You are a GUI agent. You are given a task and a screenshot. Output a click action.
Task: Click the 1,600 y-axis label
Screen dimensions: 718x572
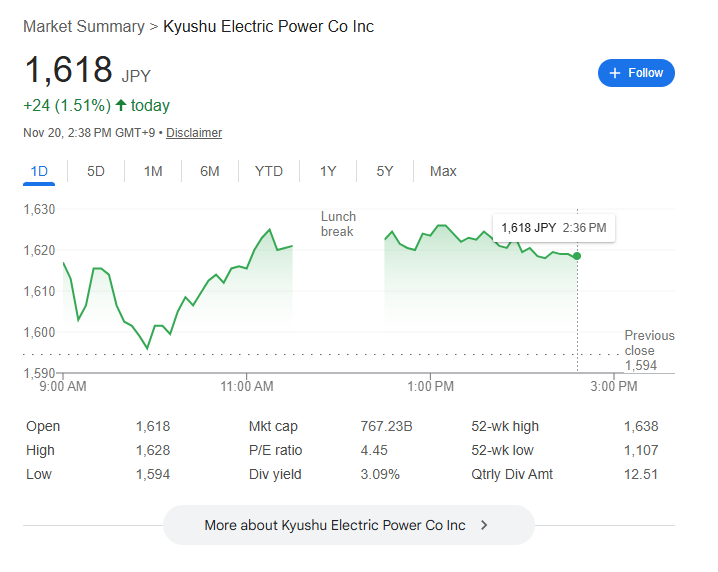point(39,332)
